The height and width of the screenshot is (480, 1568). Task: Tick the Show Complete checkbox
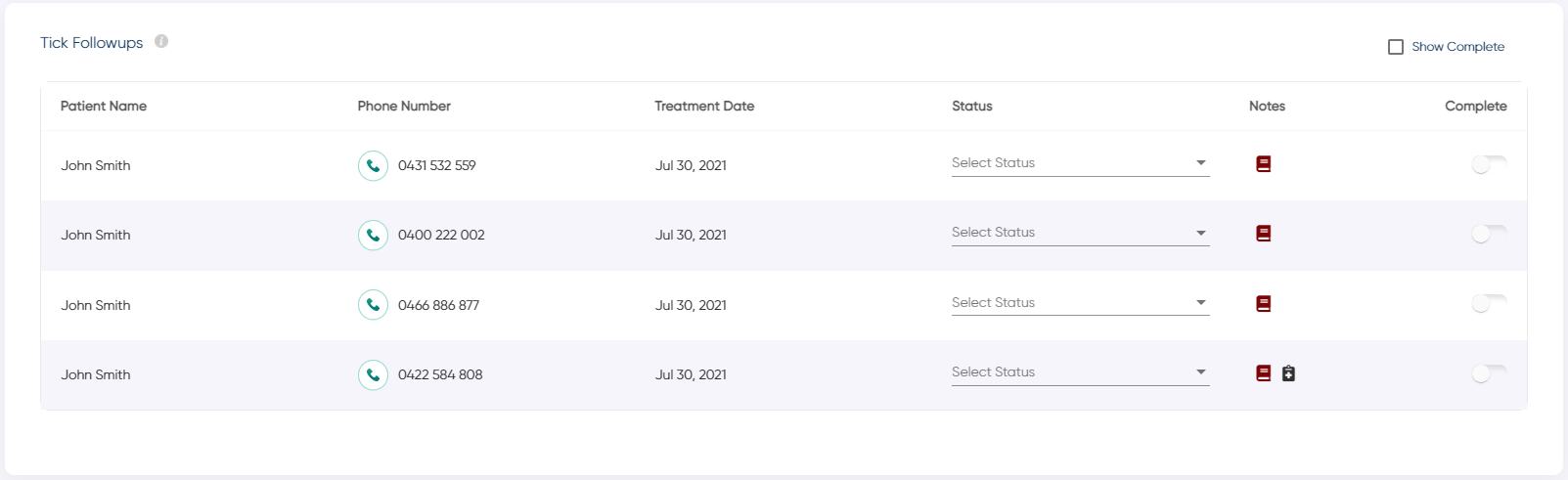1396,47
